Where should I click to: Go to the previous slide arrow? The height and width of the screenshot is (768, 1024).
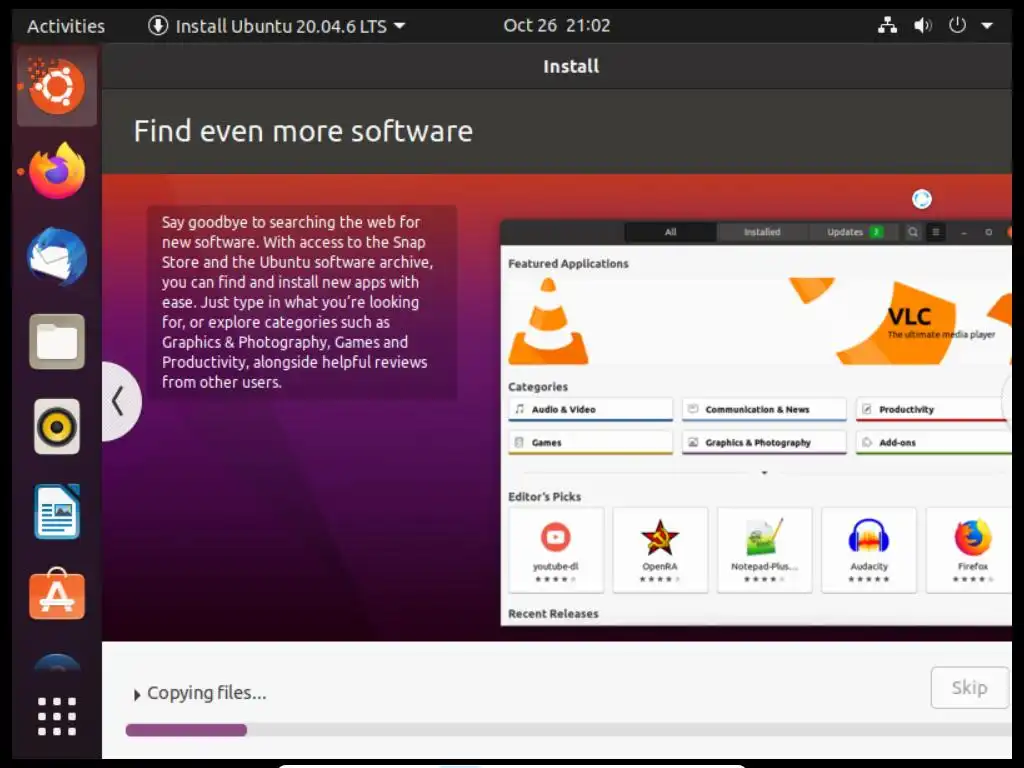pyautogui.click(x=121, y=401)
